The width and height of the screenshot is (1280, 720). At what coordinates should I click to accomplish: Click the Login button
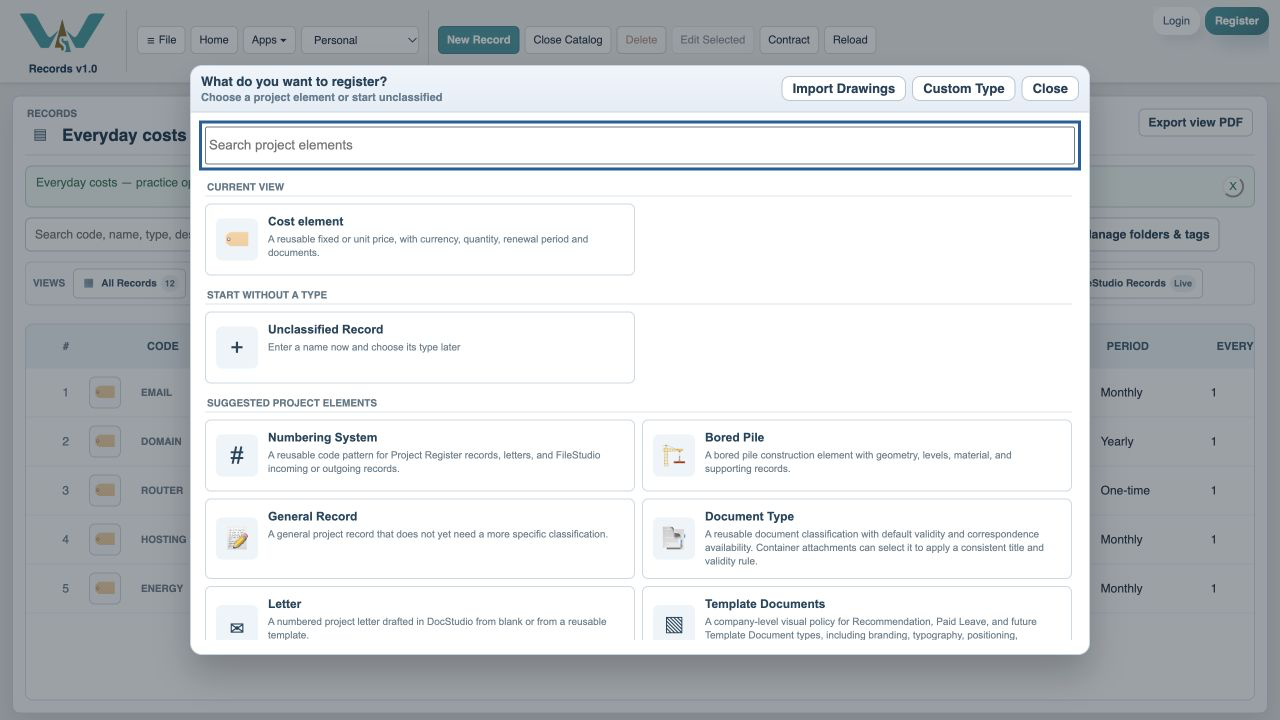pos(1176,21)
